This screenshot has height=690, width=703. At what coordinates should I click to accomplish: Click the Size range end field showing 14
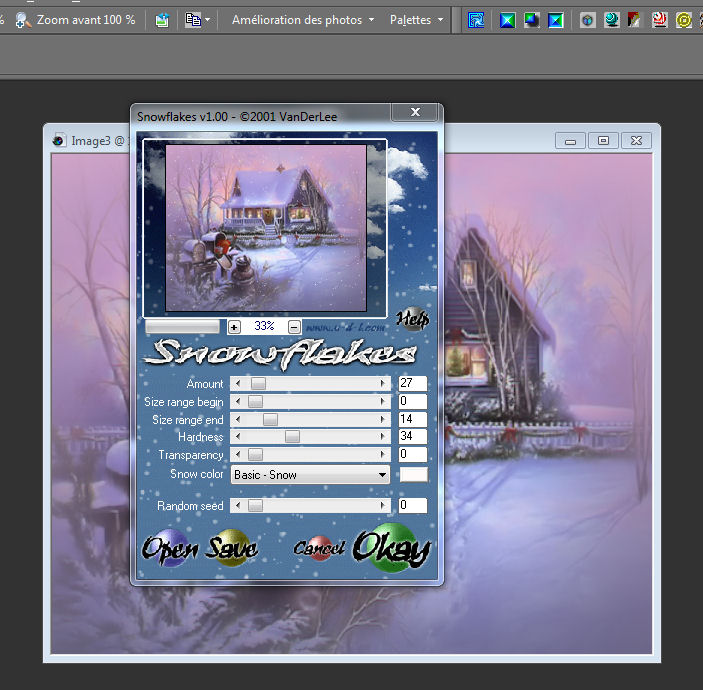(412, 419)
